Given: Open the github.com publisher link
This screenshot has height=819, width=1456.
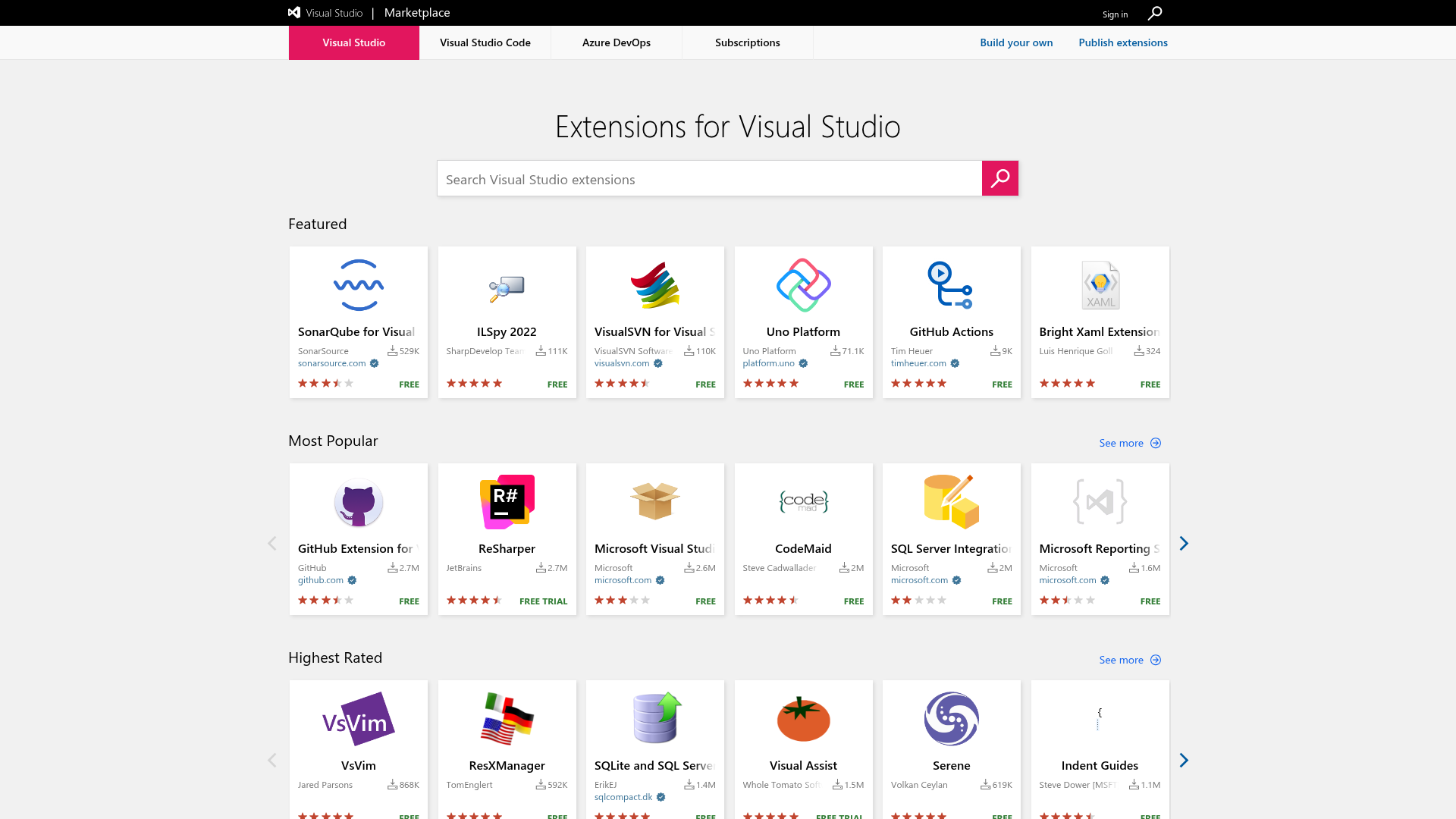Looking at the screenshot, I should tap(320, 580).
